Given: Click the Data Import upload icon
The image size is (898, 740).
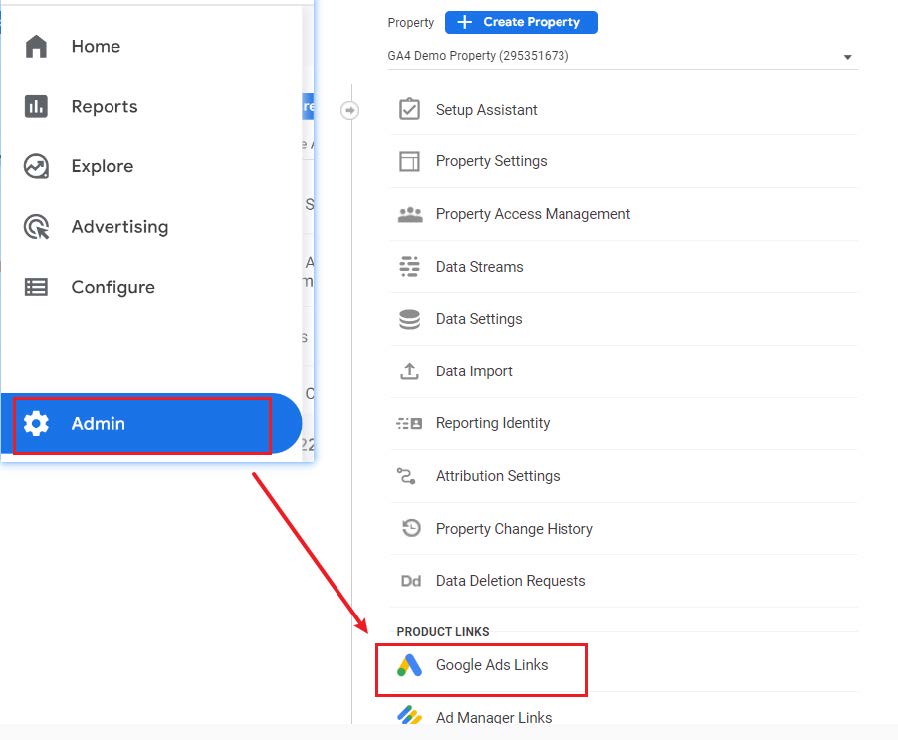Looking at the screenshot, I should [x=409, y=371].
